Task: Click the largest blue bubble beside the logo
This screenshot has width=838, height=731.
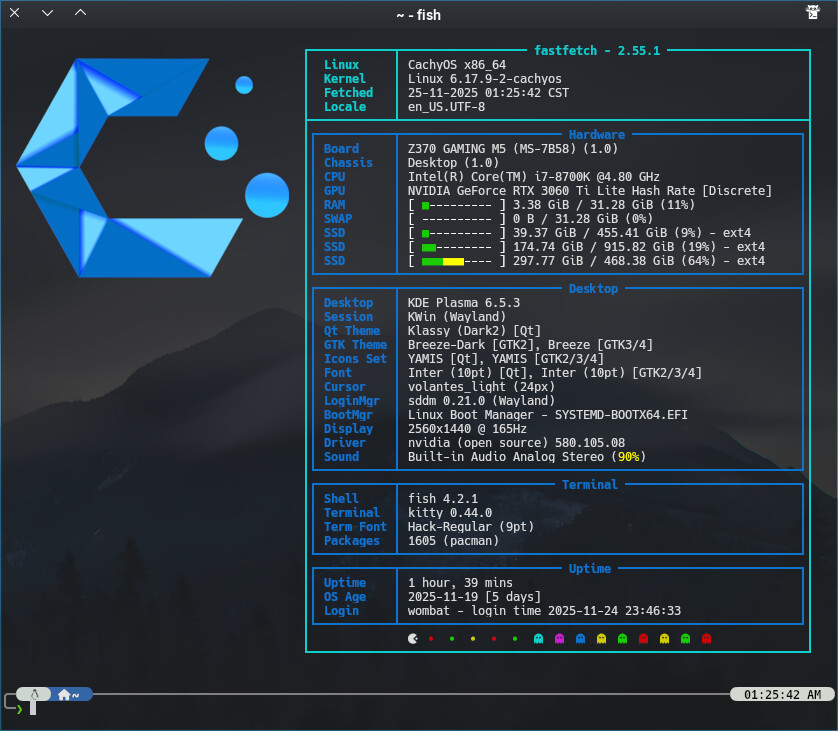Action: pyautogui.click(x=266, y=194)
